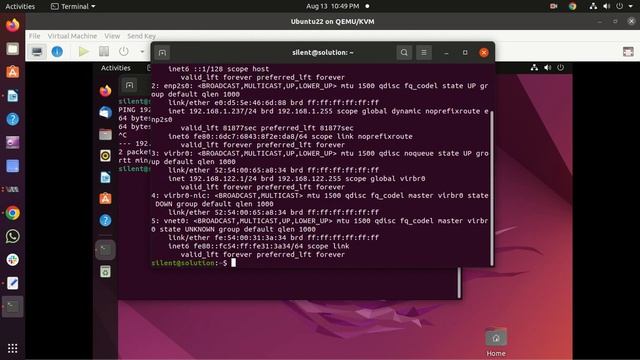The image size is (640, 360).
Task: Open LibreOffice Writer in host dock
Action: (x=13, y=96)
